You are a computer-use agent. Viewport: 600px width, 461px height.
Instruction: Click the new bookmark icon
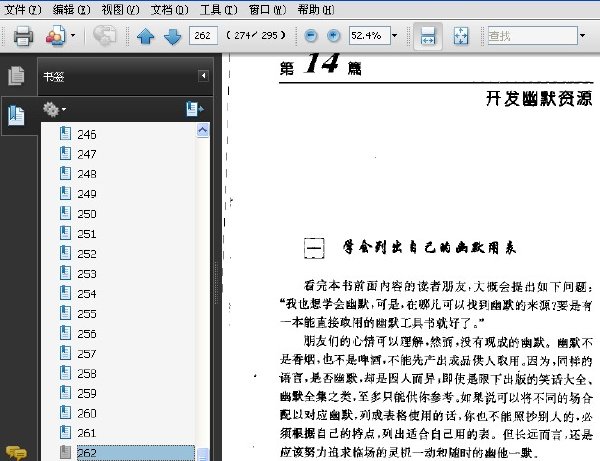194,109
